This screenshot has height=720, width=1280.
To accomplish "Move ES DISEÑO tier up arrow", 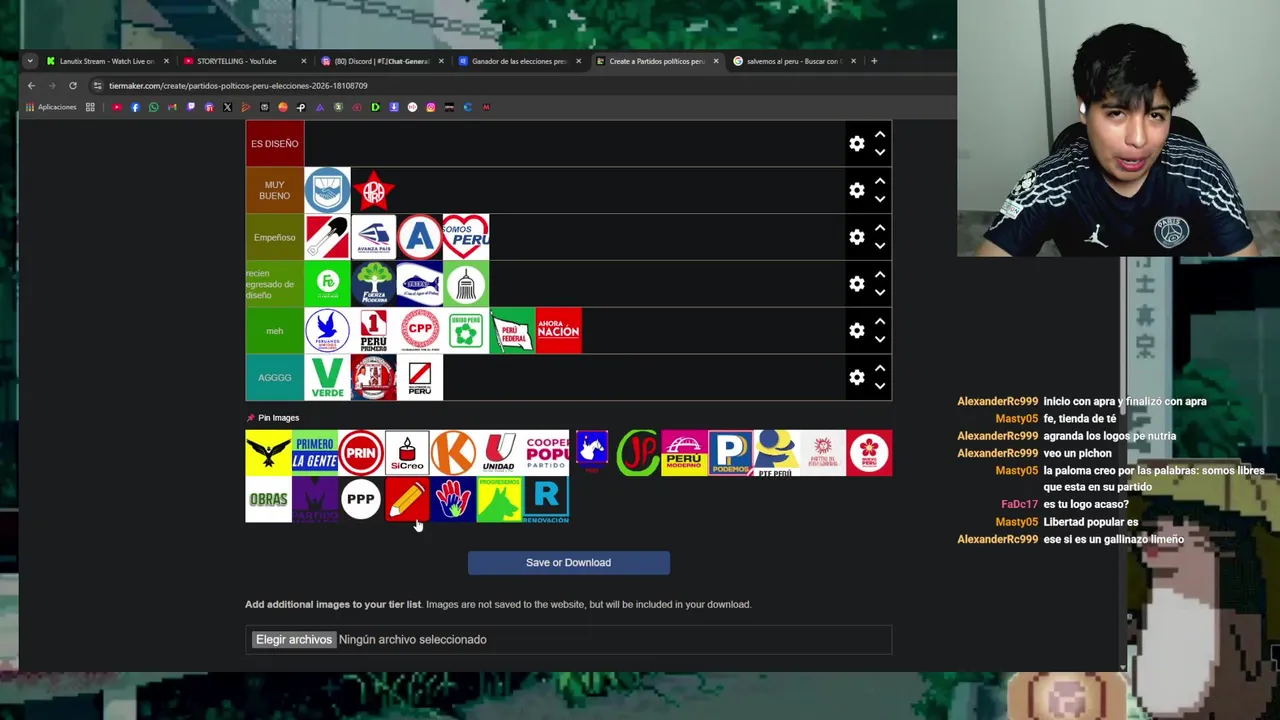I will [880, 134].
